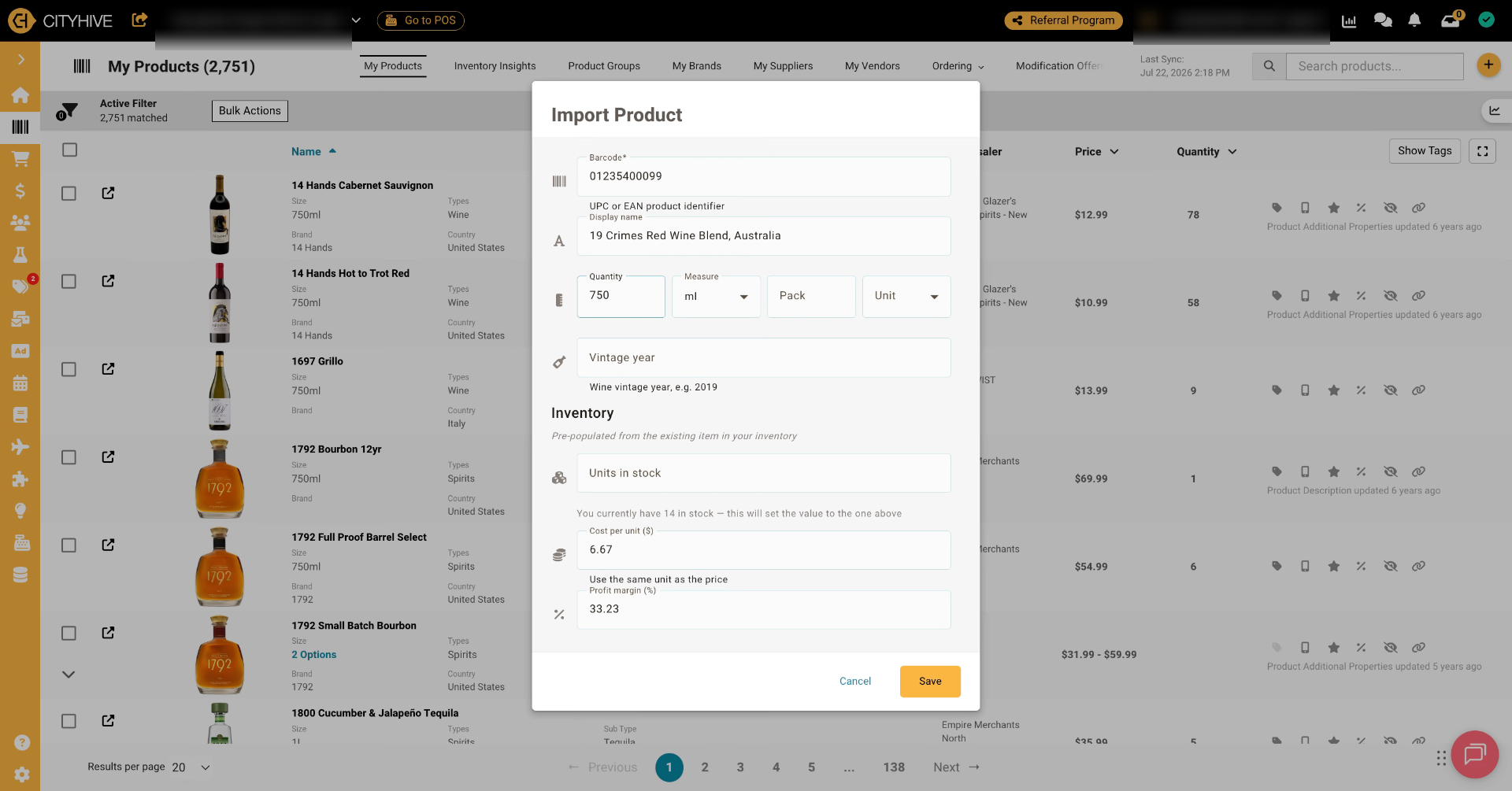Click the Bulk Actions button
This screenshot has height=791, width=1512.
tap(250, 111)
